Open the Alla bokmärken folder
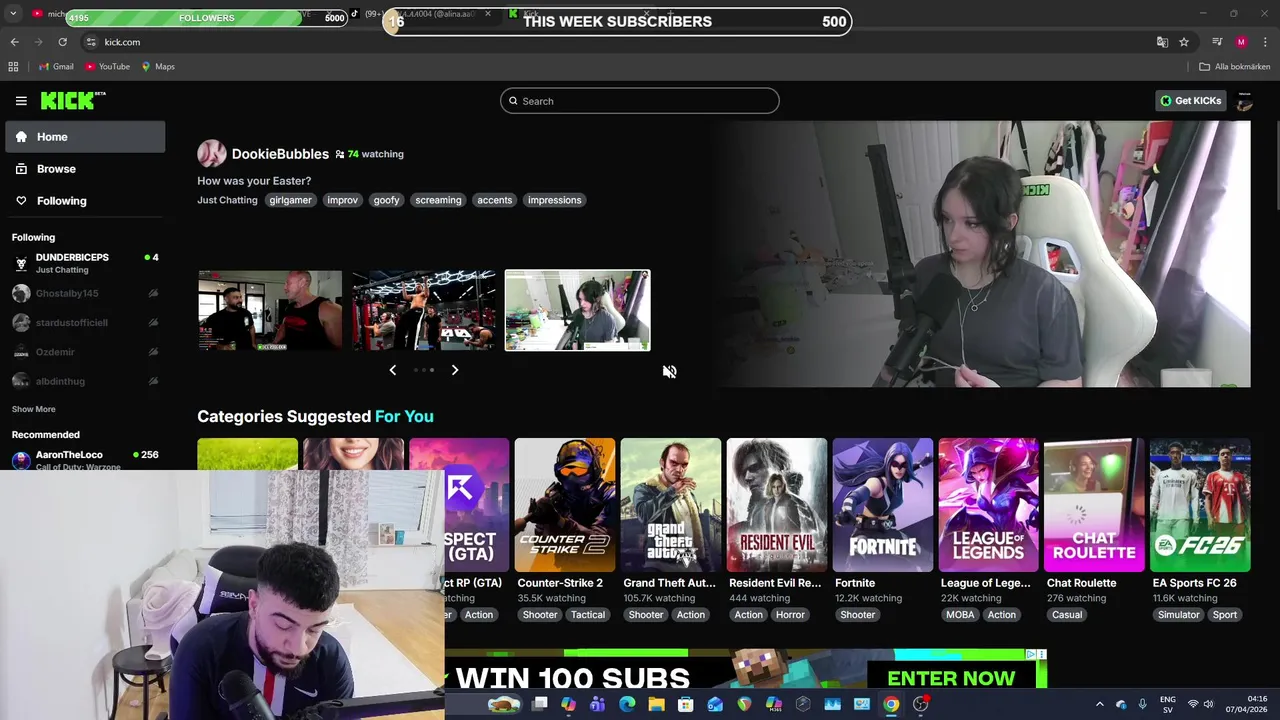The height and width of the screenshot is (720, 1280). point(1235,67)
